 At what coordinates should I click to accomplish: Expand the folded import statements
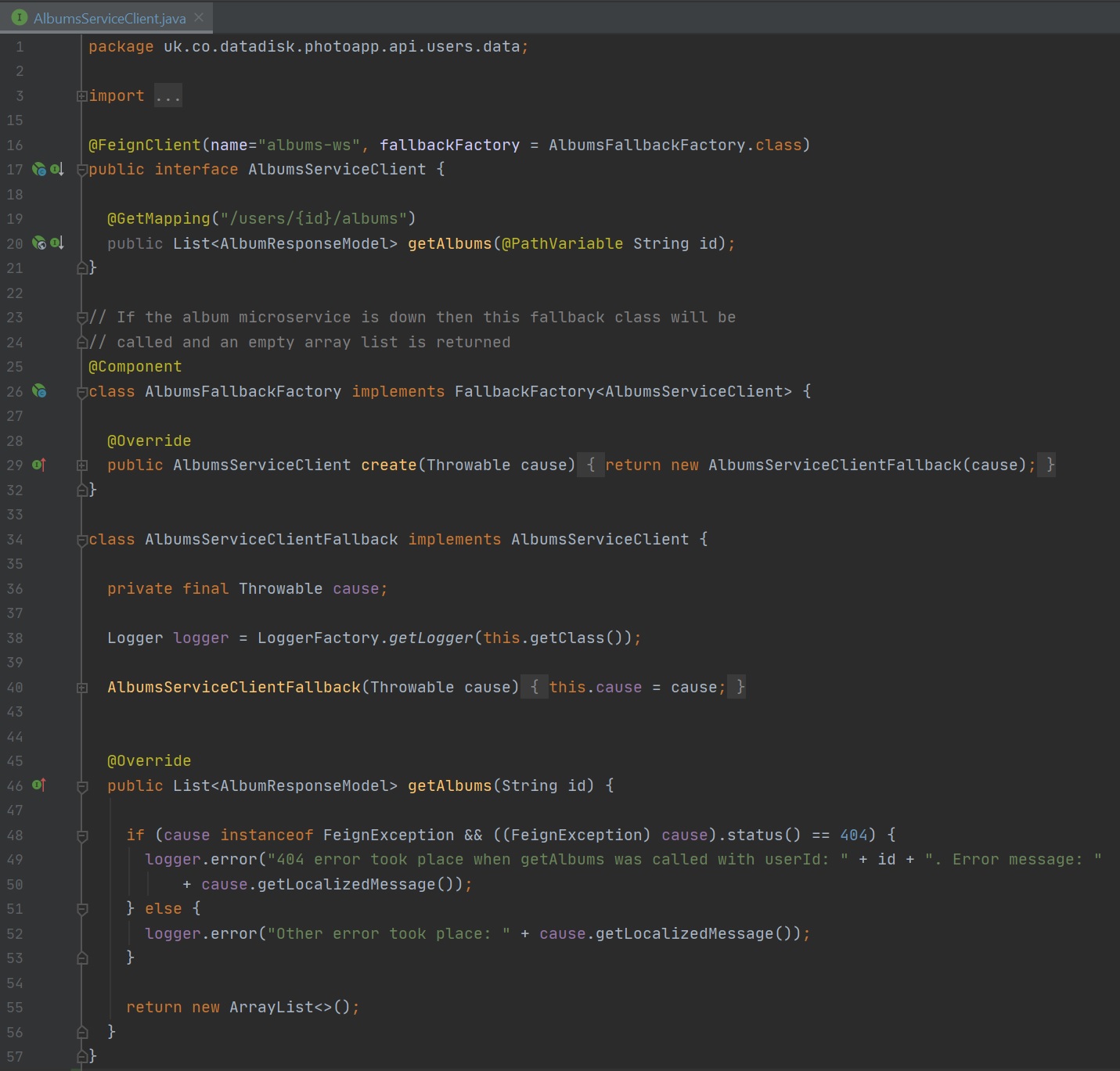[81, 96]
